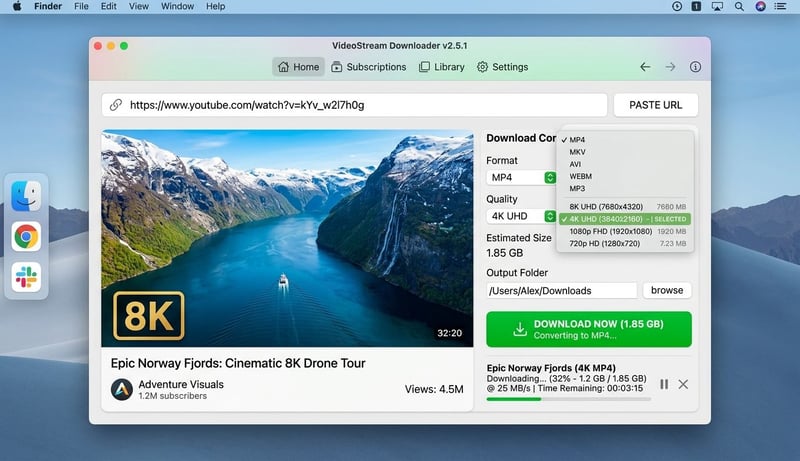Cancel the Epic Norway Fjords download
Image resolution: width=800 pixels, height=461 pixels.
[683, 384]
